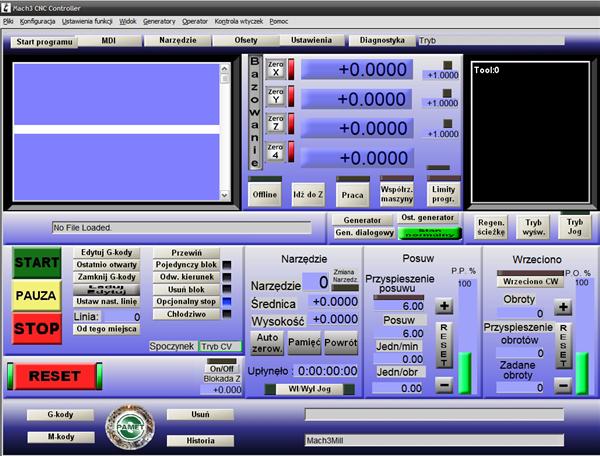Image resolution: width=600 pixels, height=456 pixels.
Task: Toggle Chłodziwo coolant
Action: coord(186,314)
